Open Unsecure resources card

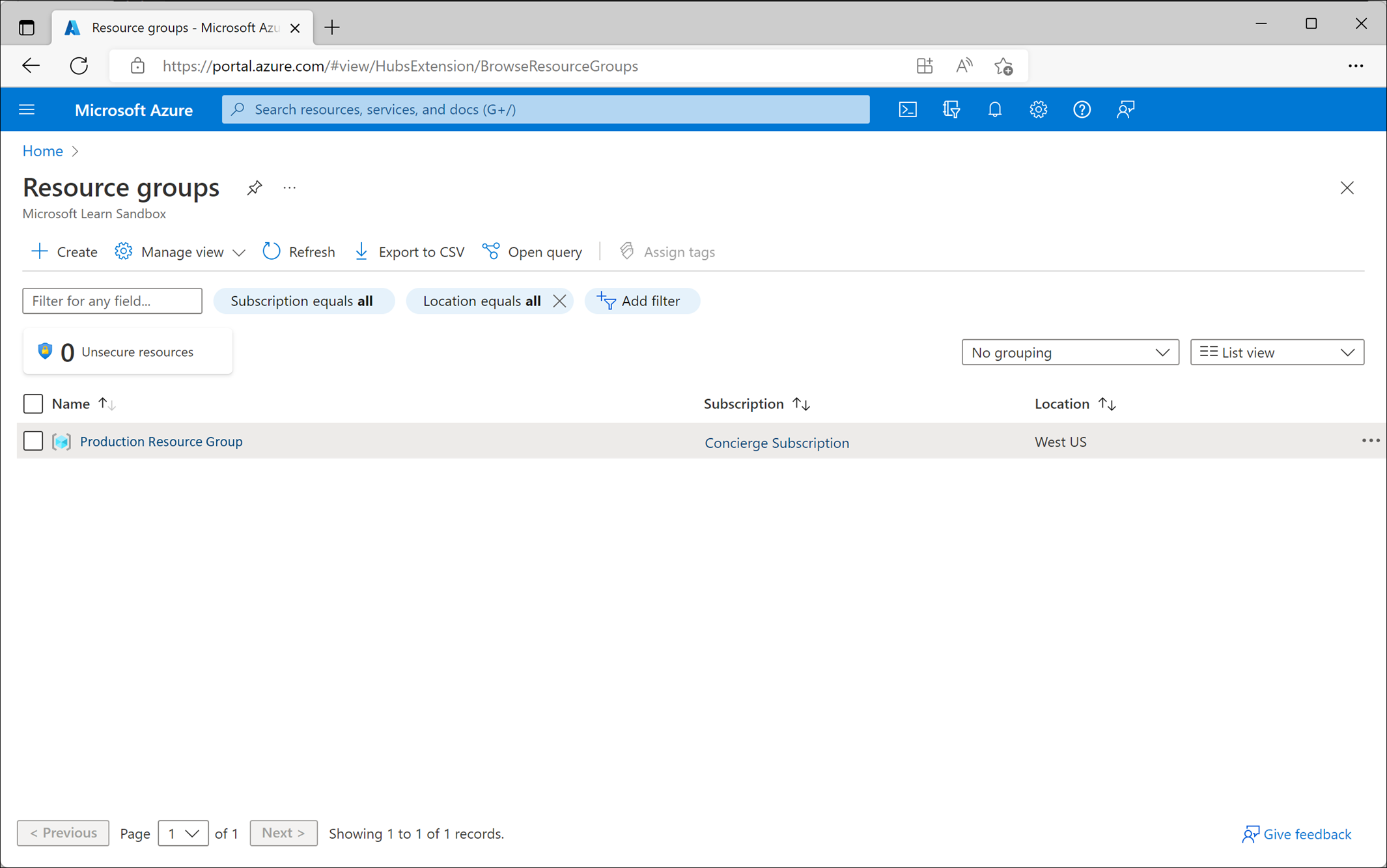click(x=128, y=352)
